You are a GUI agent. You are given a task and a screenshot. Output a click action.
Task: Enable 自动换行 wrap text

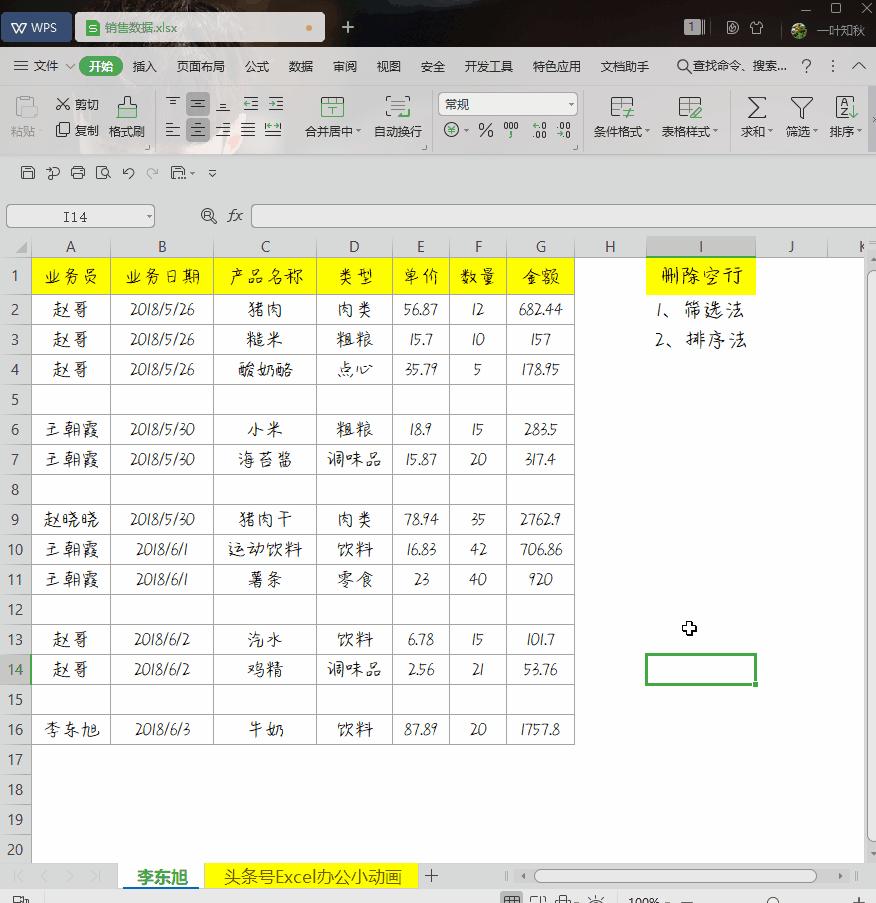(x=396, y=117)
